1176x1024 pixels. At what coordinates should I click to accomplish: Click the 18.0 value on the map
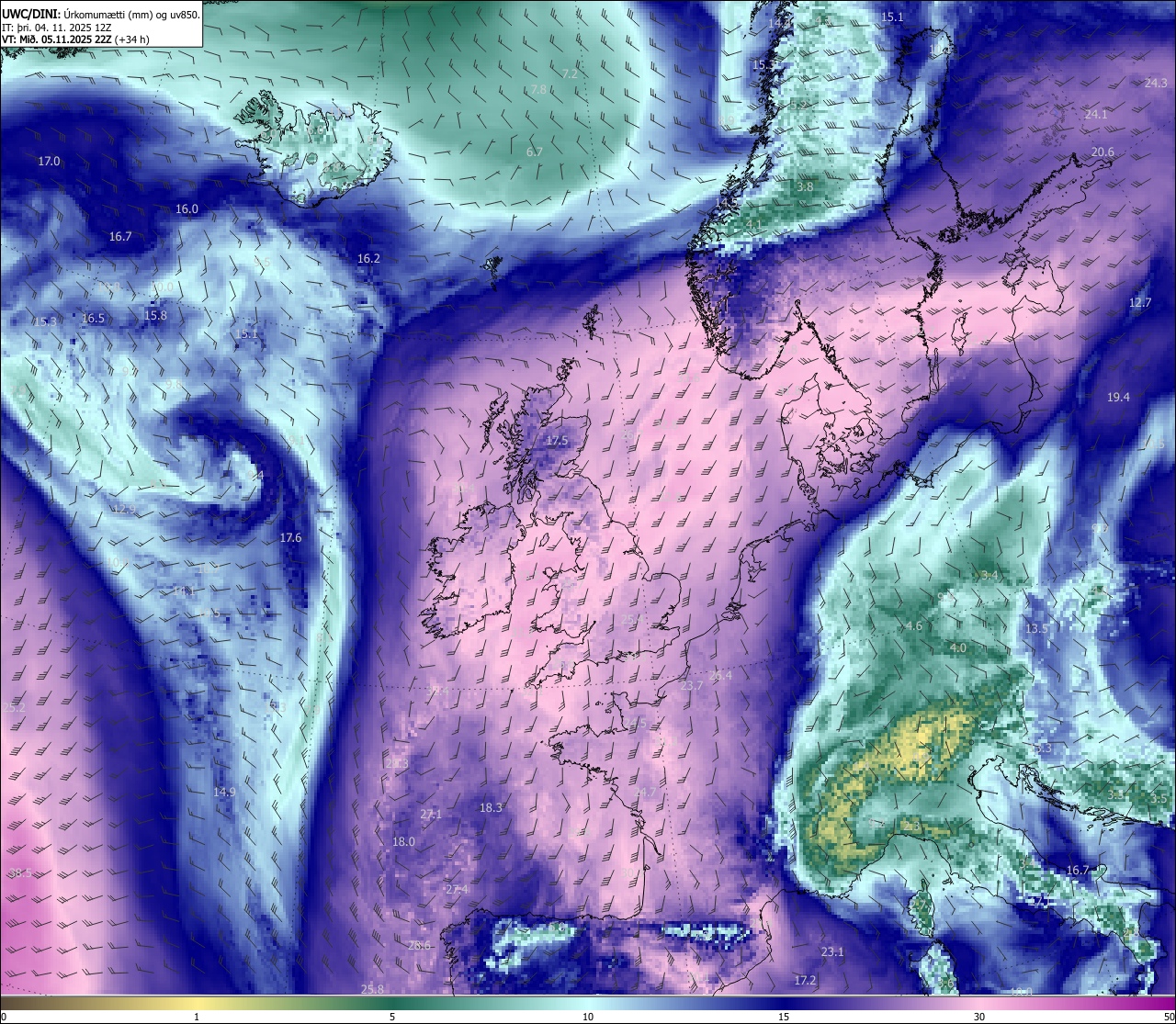pos(403,842)
